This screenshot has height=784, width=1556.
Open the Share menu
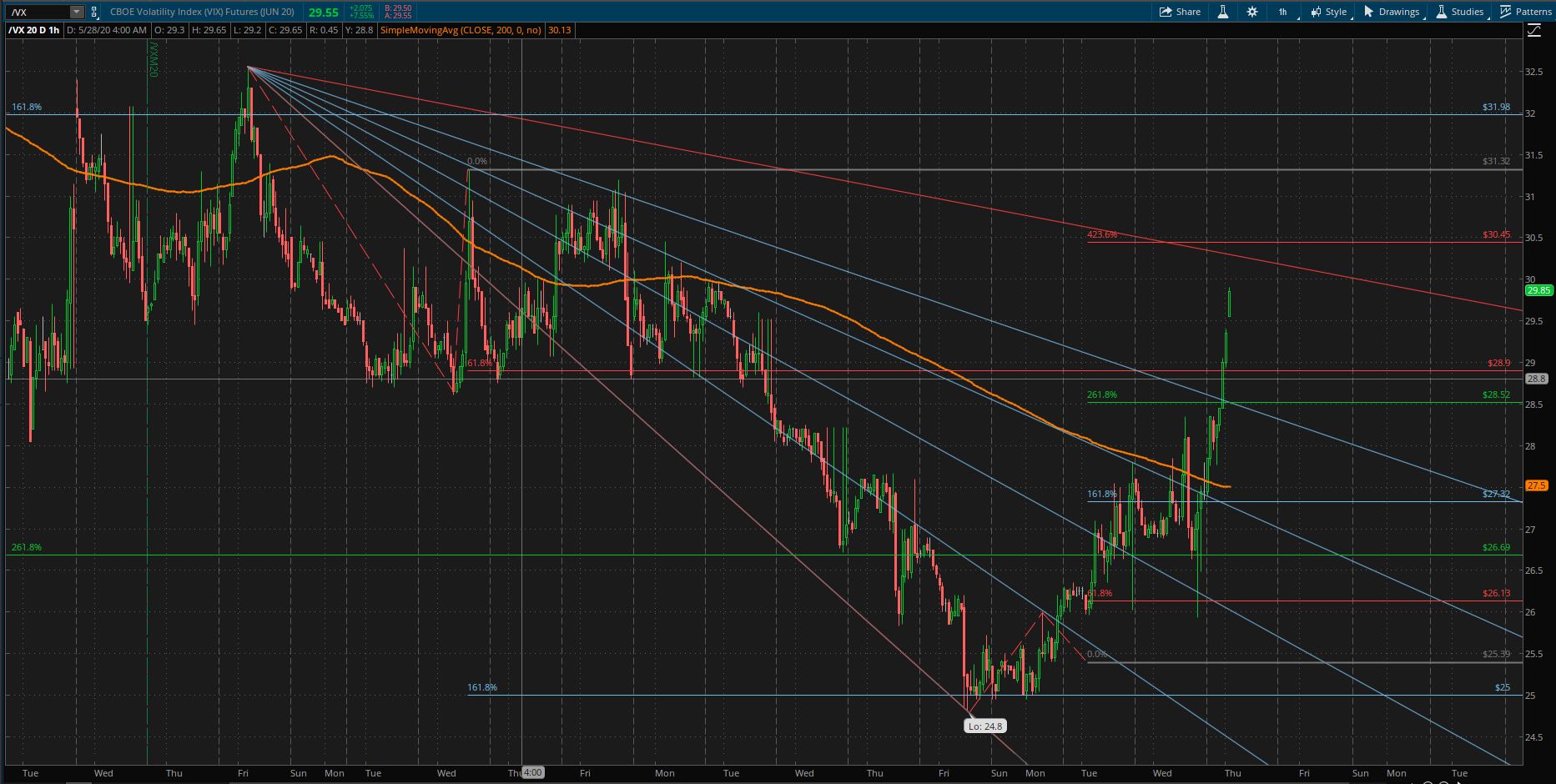click(x=1180, y=12)
